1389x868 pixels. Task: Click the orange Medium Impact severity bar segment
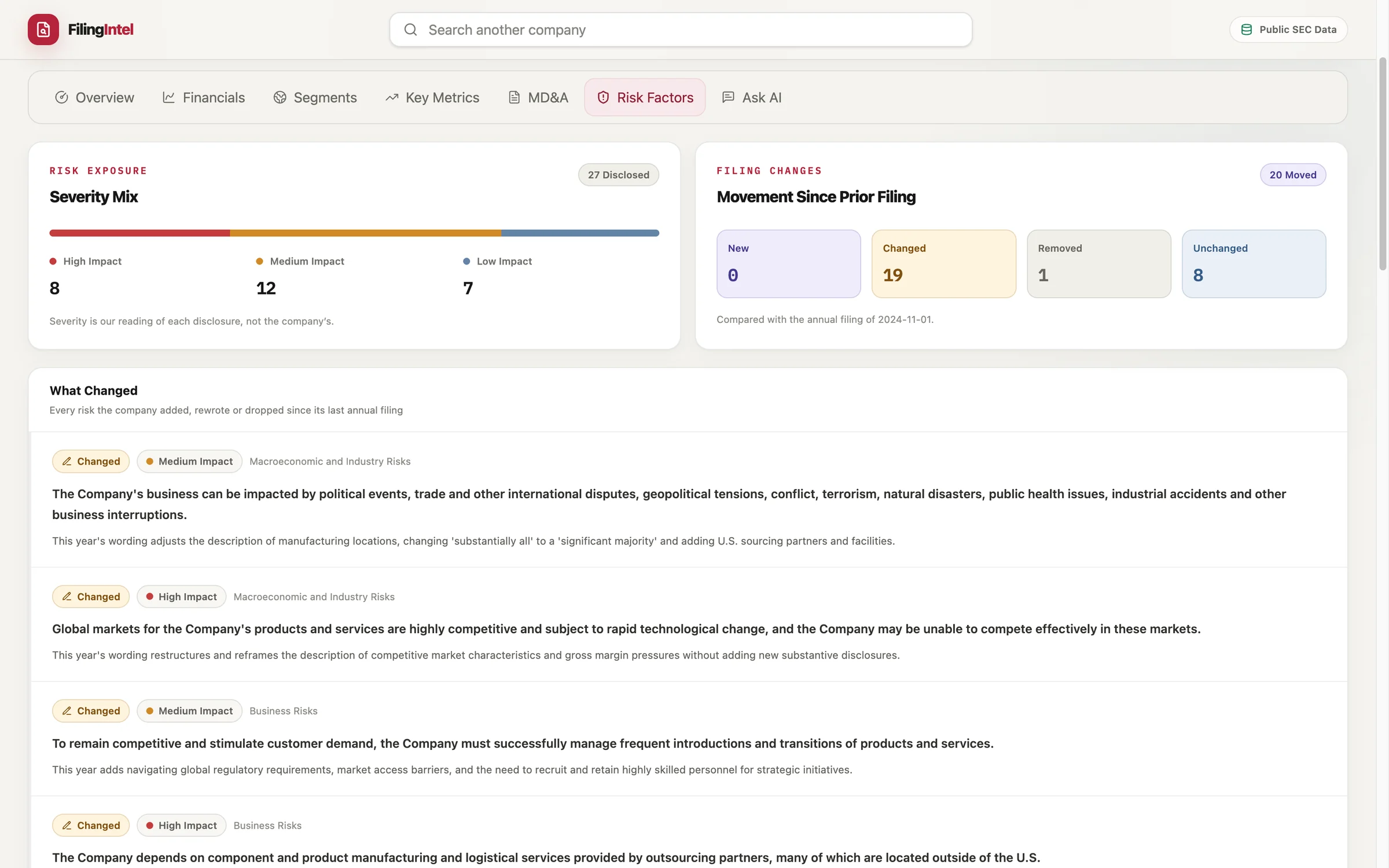tap(365, 233)
